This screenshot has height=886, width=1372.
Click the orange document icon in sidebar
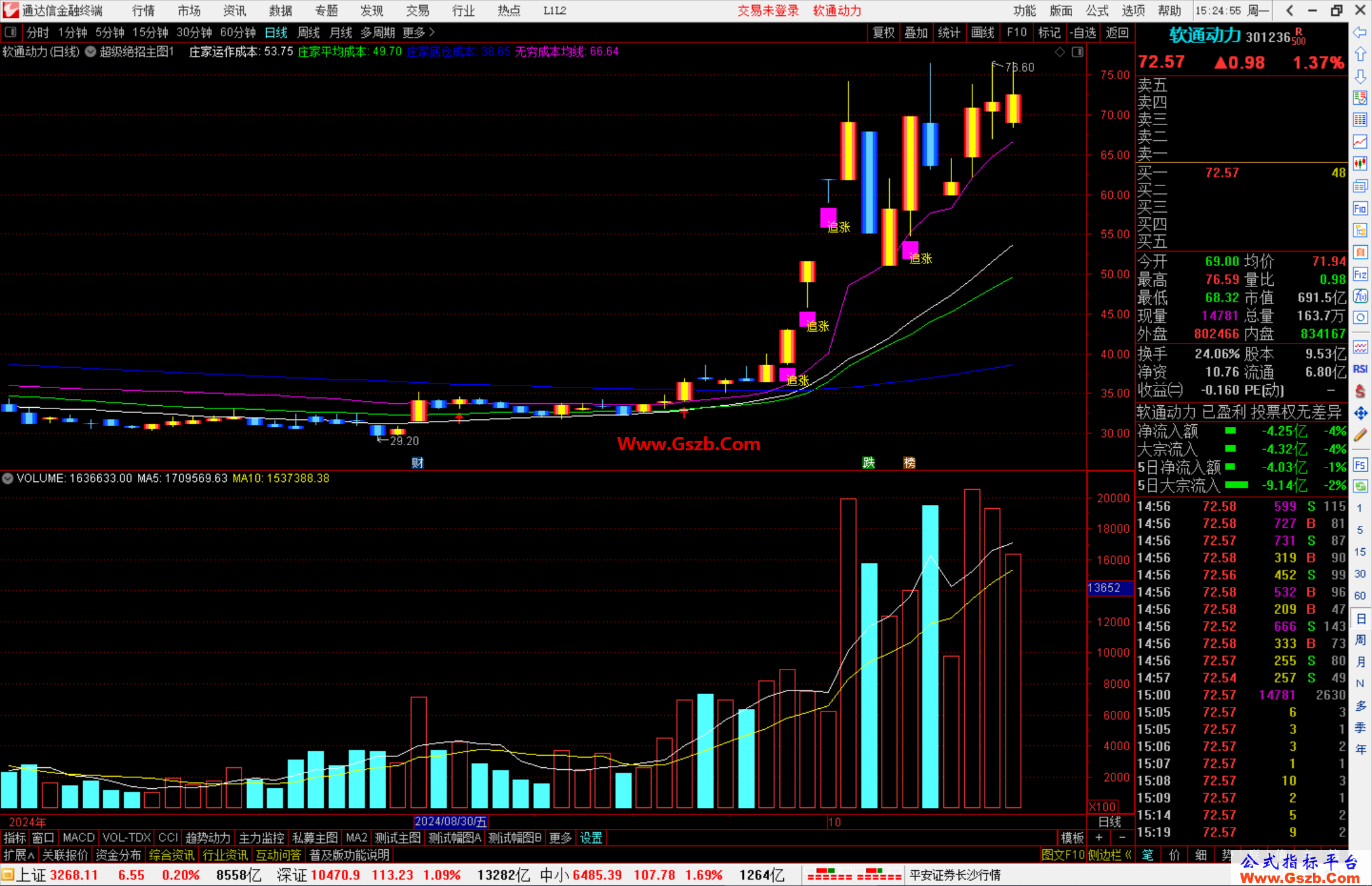[1360, 253]
